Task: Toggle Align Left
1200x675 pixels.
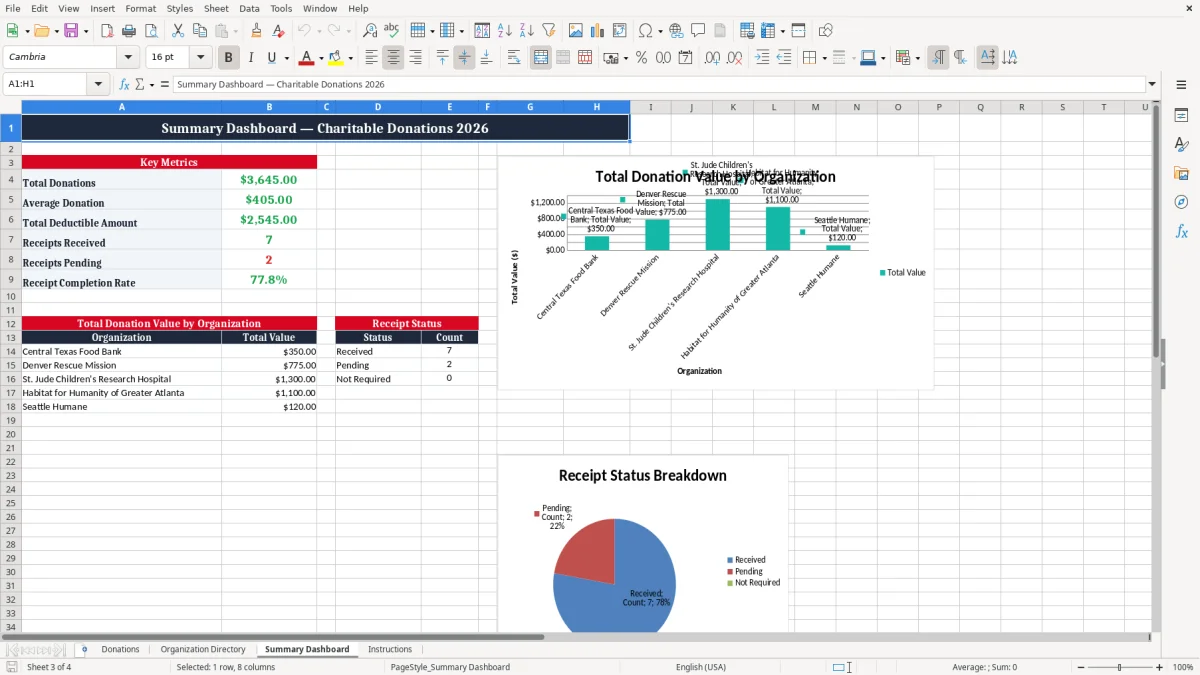Action: point(371,58)
